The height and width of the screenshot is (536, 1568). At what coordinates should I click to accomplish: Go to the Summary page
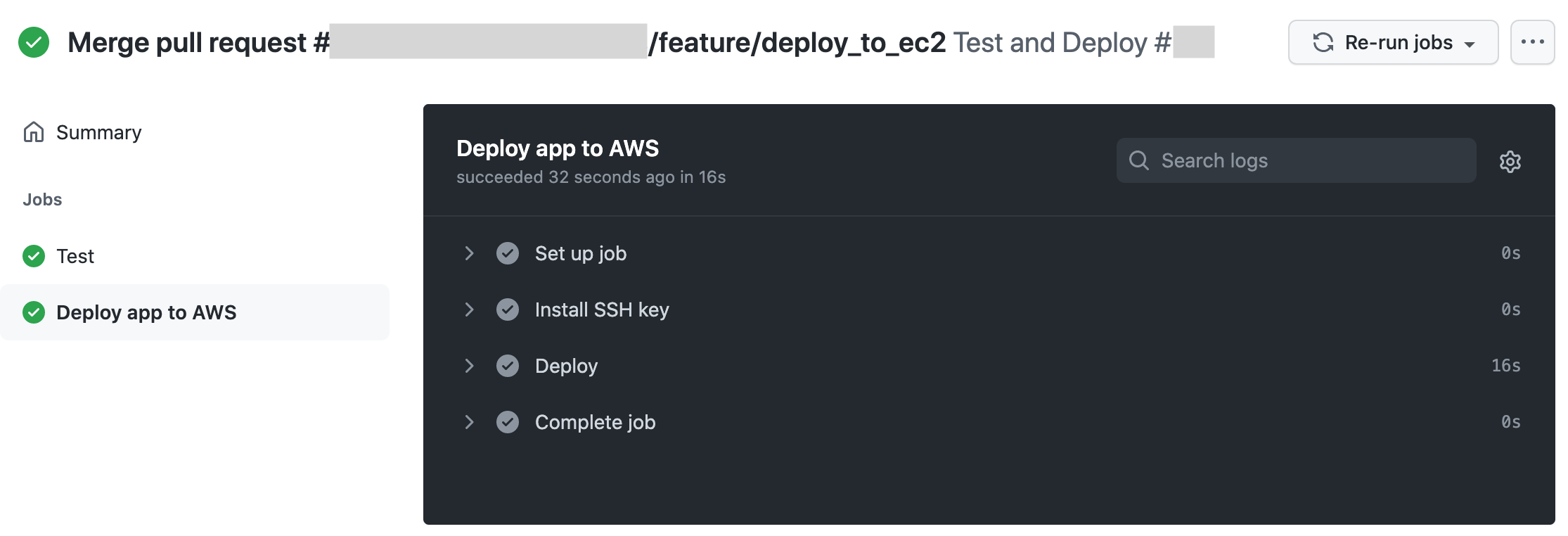click(x=98, y=132)
